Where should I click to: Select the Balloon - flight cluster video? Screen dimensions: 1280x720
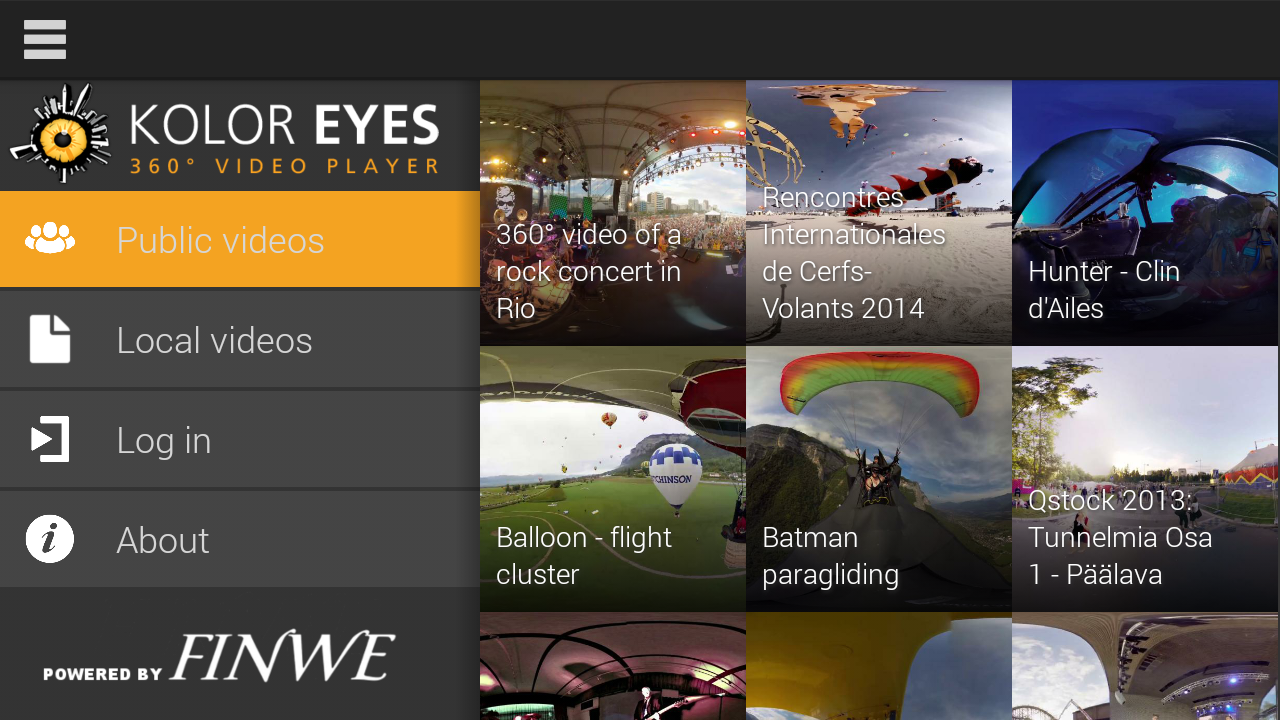coord(613,479)
